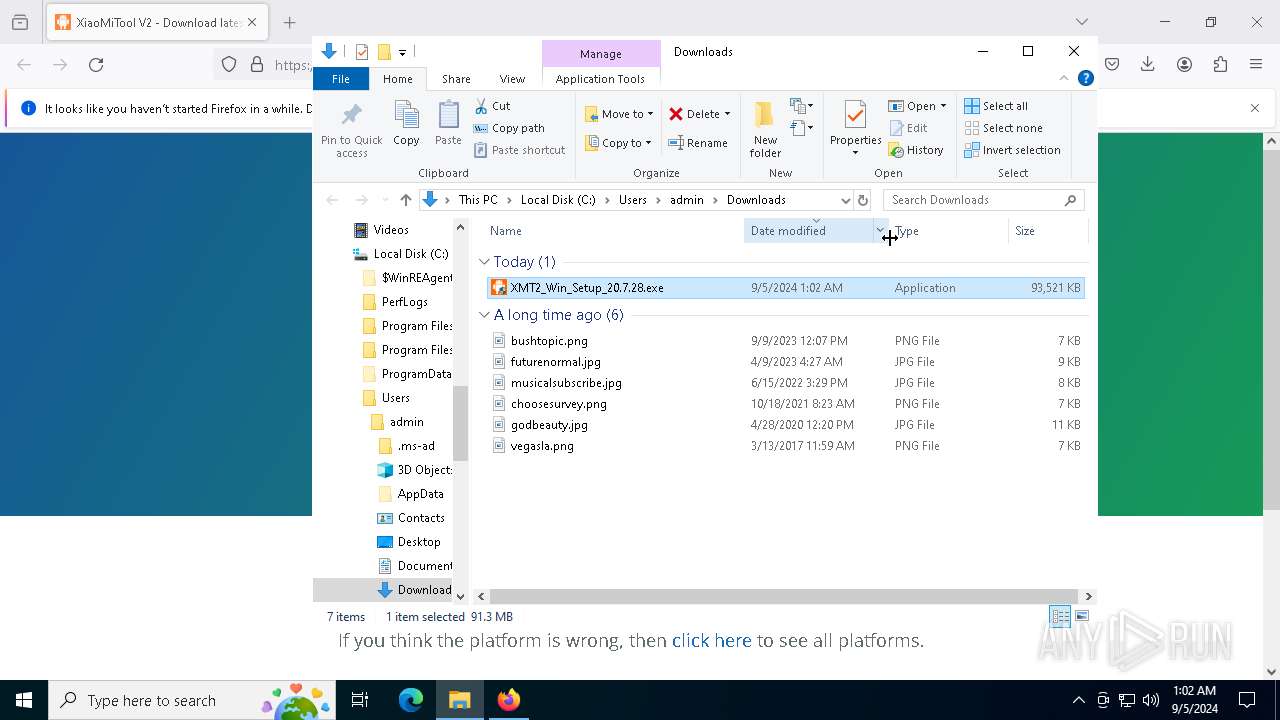The height and width of the screenshot is (720, 1280).
Task: Click the horizontal scrollbar of file list
Action: pyautogui.click(x=783, y=596)
